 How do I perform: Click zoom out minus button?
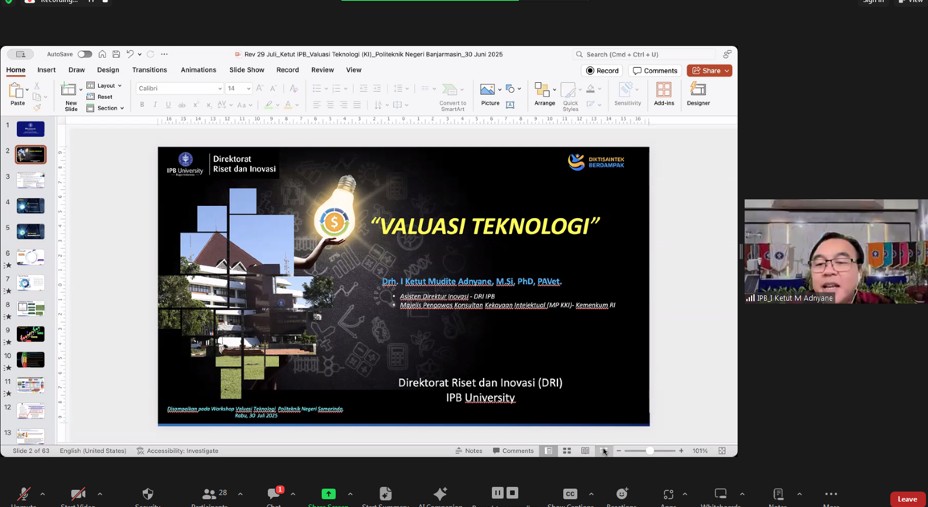coord(619,451)
